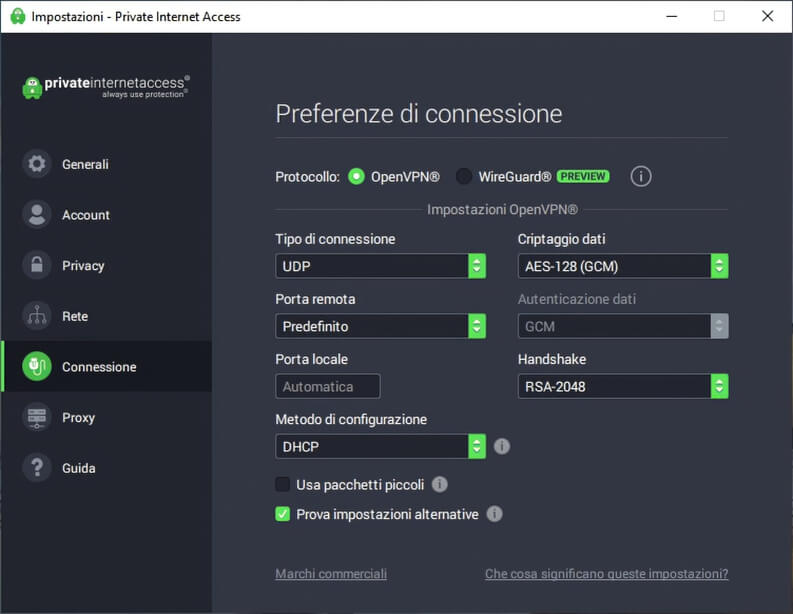Click the Generali gear icon

37,164
